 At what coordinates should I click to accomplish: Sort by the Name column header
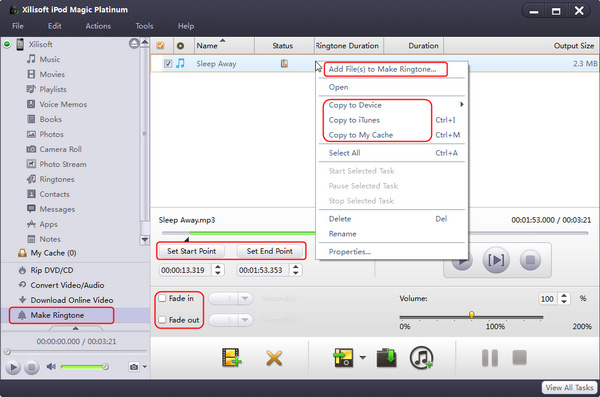224,46
